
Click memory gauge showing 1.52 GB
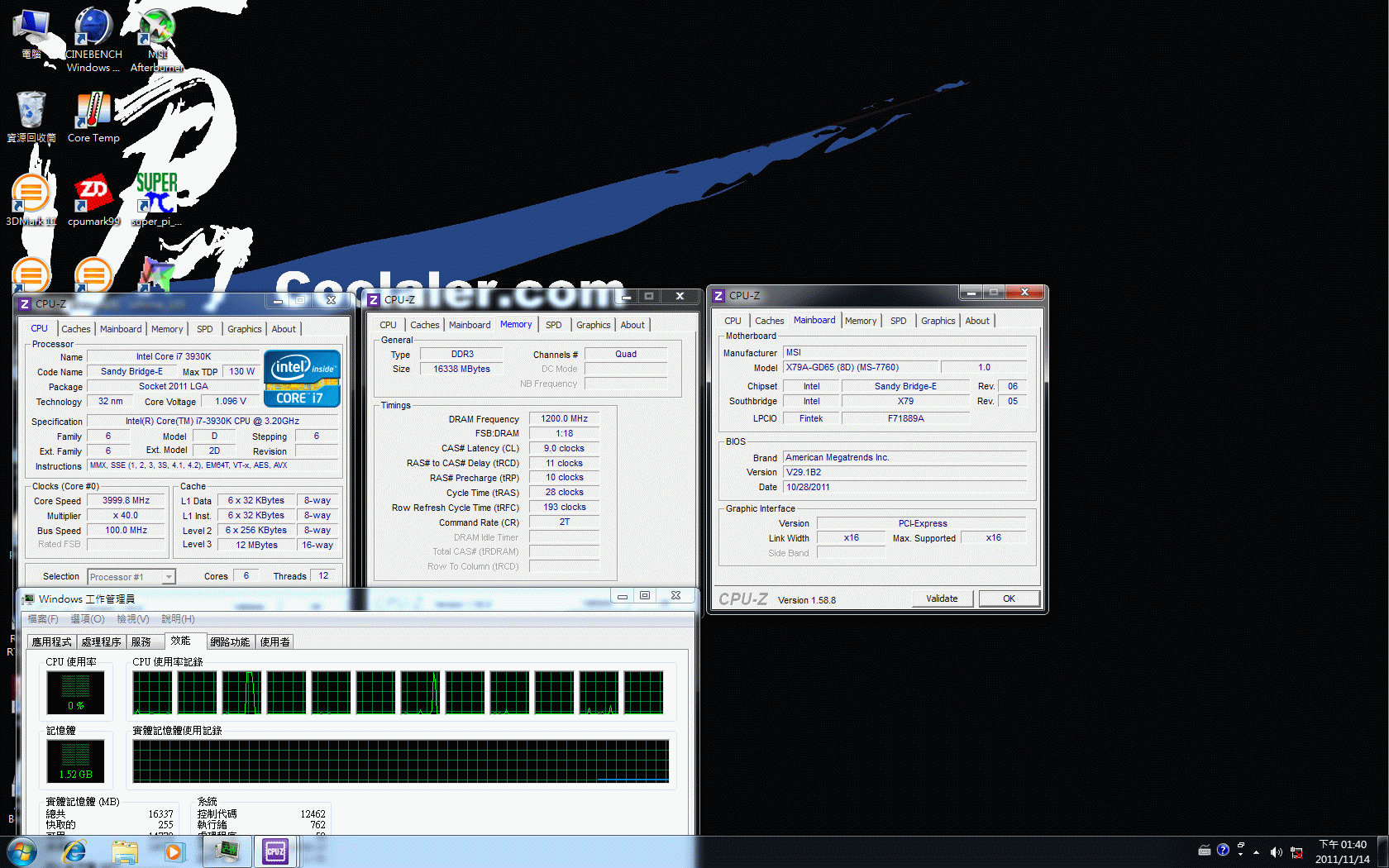tap(75, 761)
